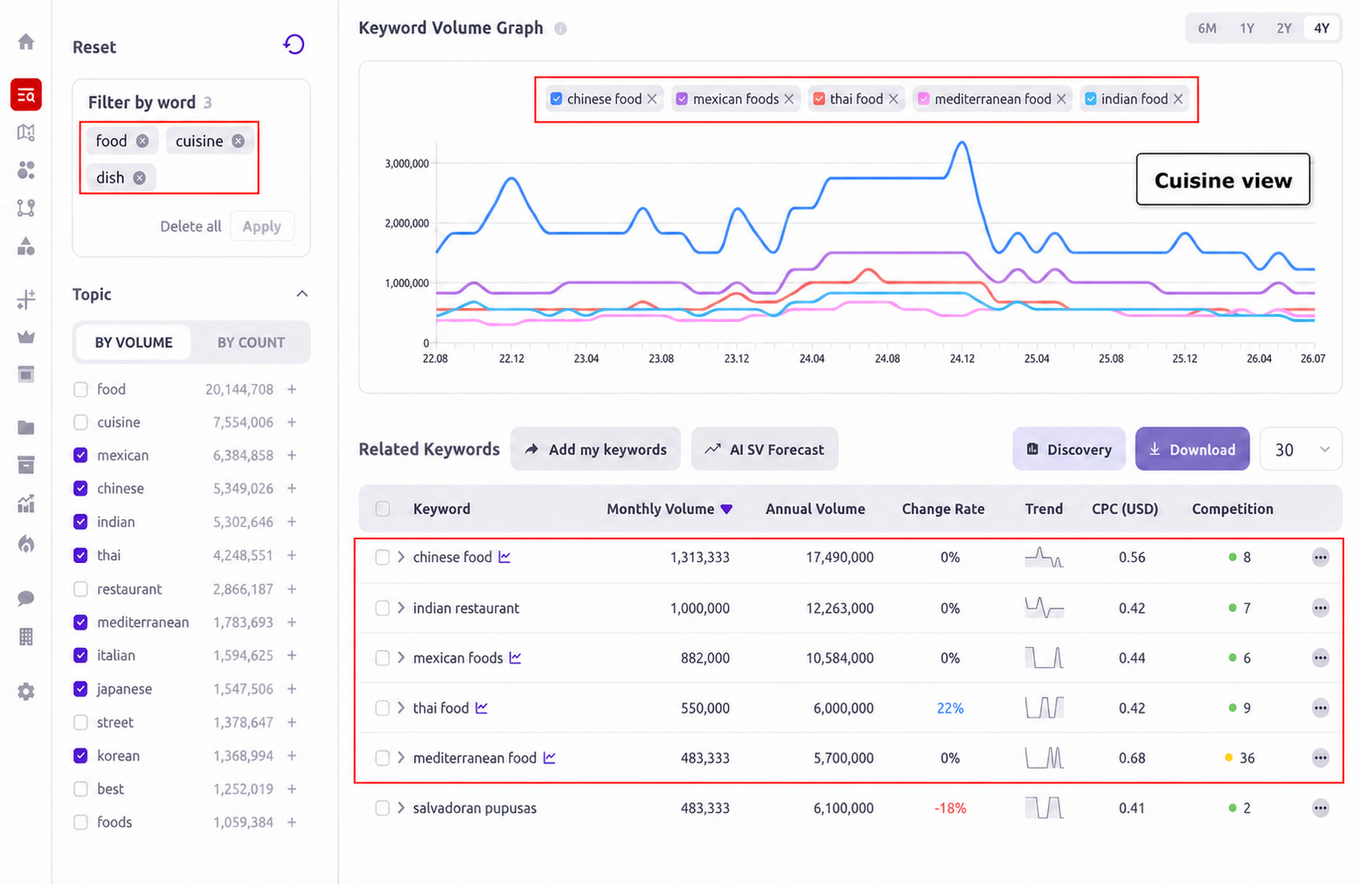Click the graph icon next to 'mediterranean food' row
The height and width of the screenshot is (884, 1360).
[549, 757]
